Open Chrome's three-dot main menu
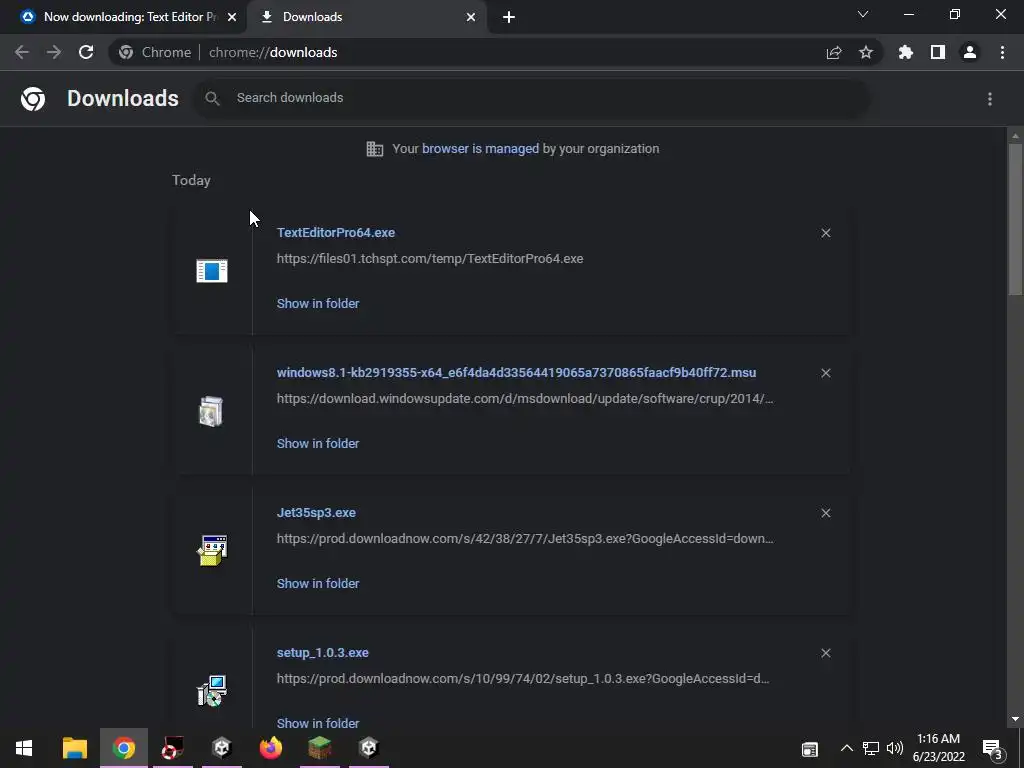Screen dimensions: 1024x768 click(x=1002, y=52)
